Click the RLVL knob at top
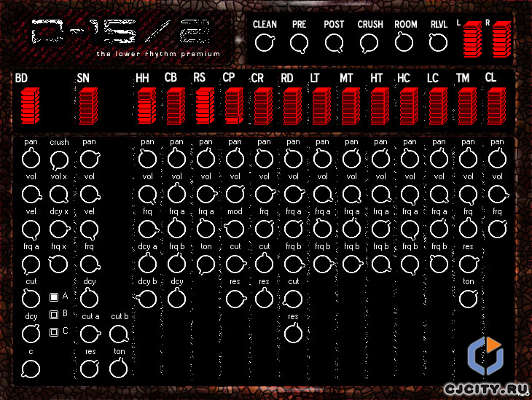The height and width of the screenshot is (400, 532). pos(438,43)
